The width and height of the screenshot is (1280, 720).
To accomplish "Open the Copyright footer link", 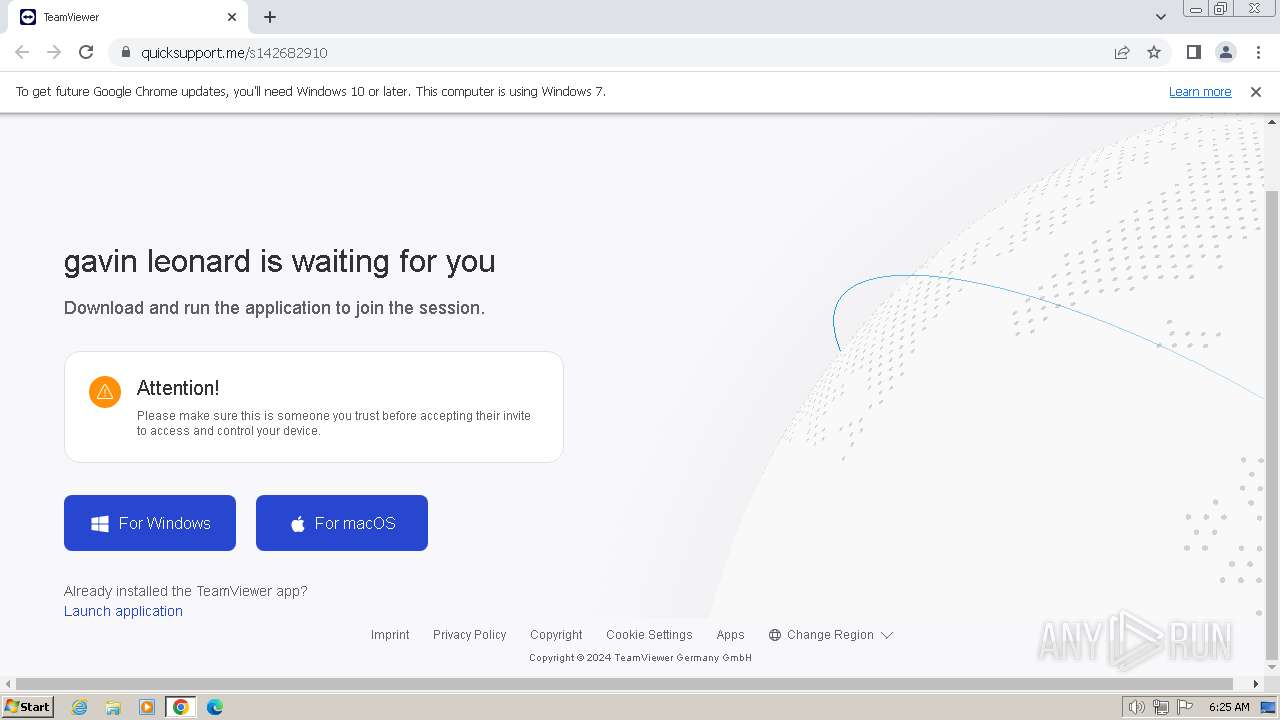I will (x=556, y=635).
